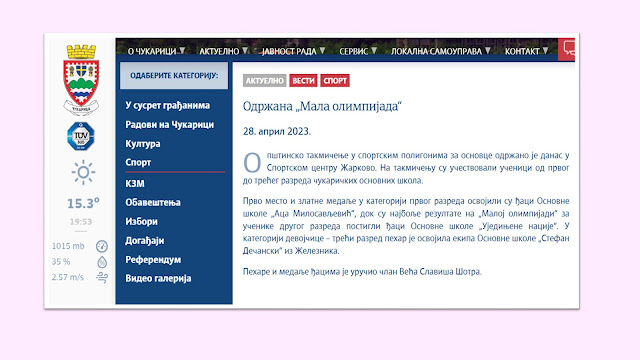Click the sentence about Славиша Шотра
Image resolution: width=640 pixels, height=360 pixels.
point(362,271)
